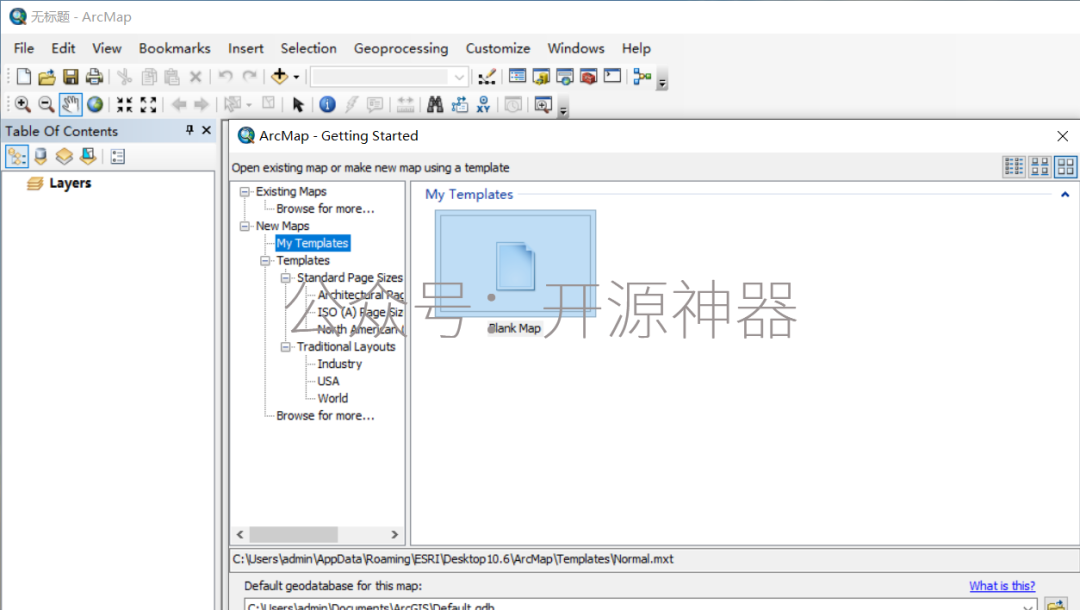Image resolution: width=1080 pixels, height=610 pixels.
Task: Print the map
Action: (x=94, y=76)
